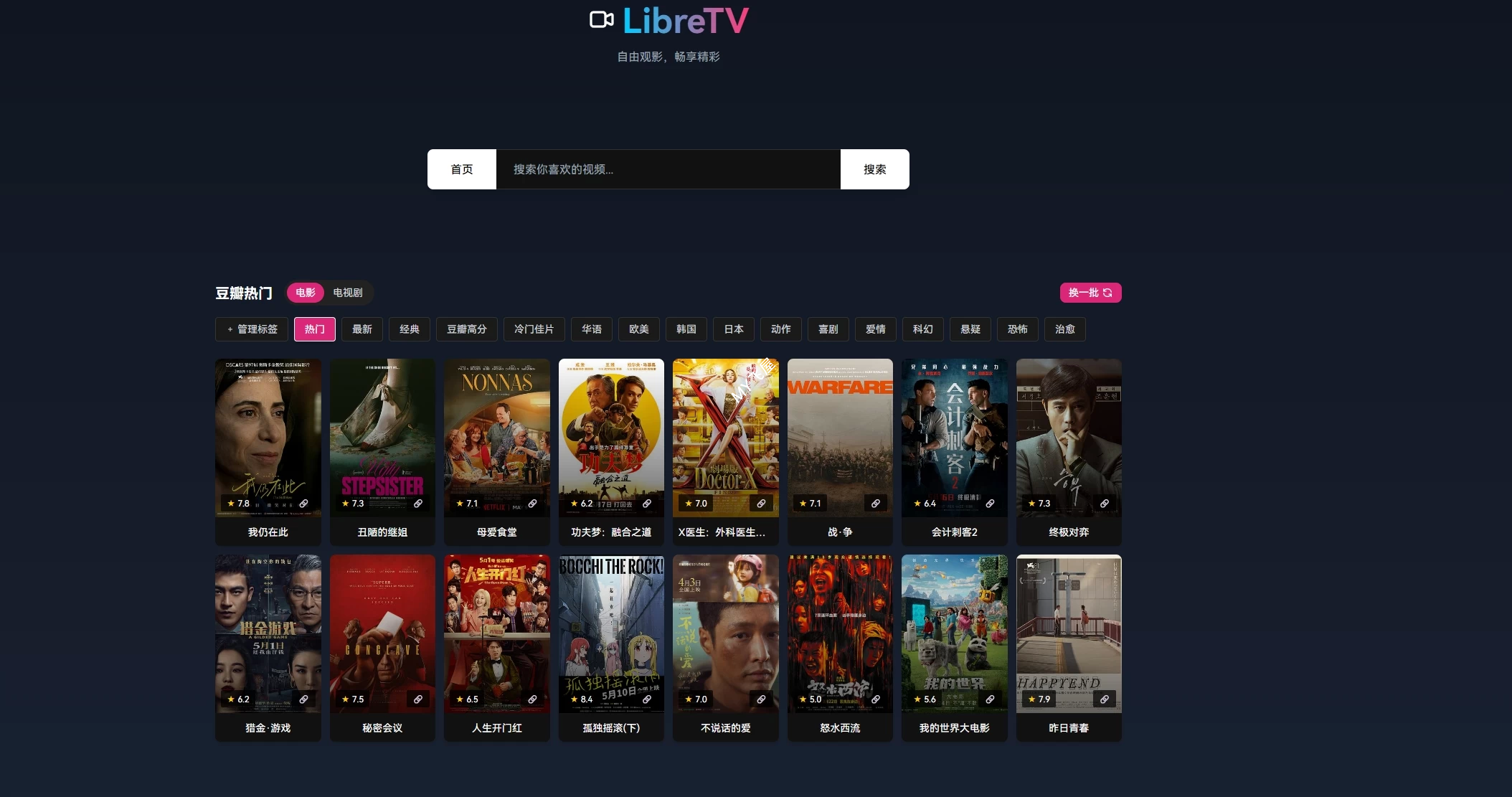
Task: Open link icon on 战·争 poster
Action: pyautogui.click(x=876, y=504)
